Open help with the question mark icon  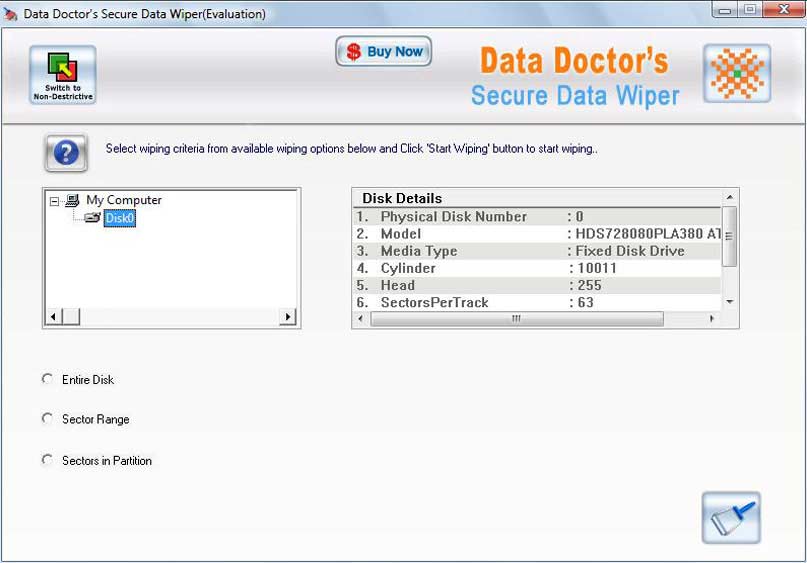pos(66,152)
